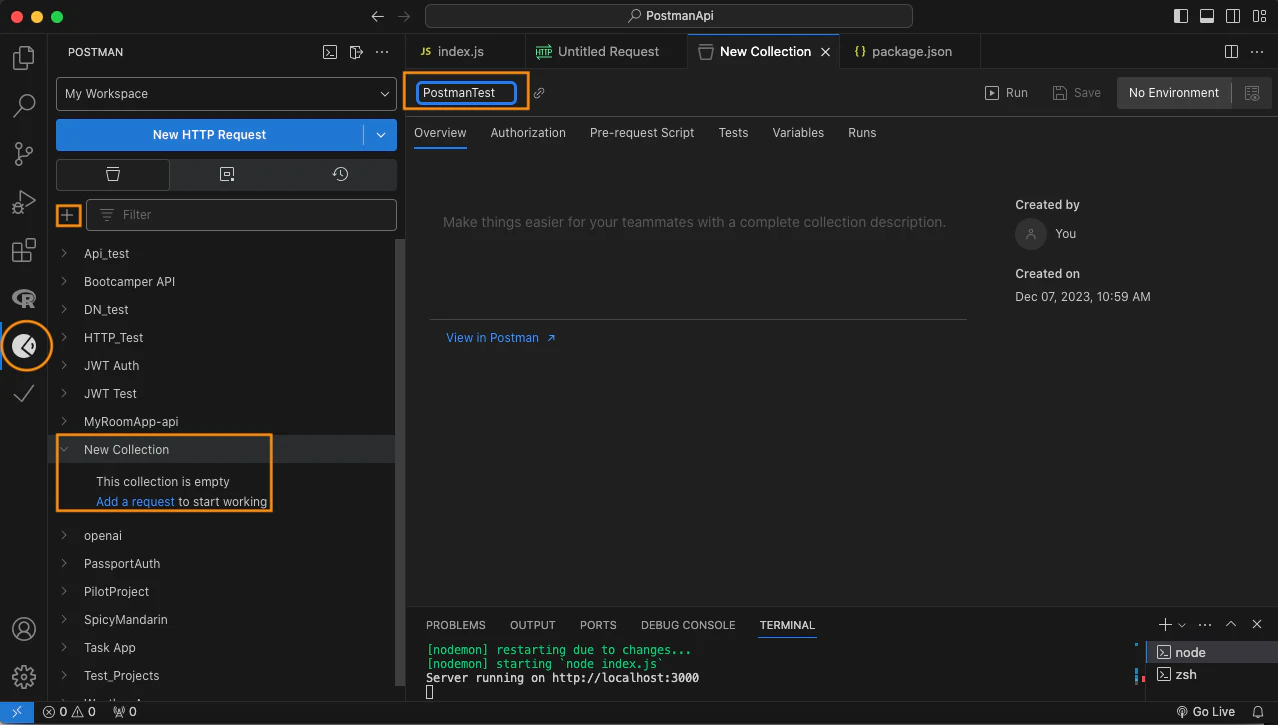The height and width of the screenshot is (725, 1278).
Task: Toggle the primary sidebar layout icon
Action: click(x=1181, y=16)
